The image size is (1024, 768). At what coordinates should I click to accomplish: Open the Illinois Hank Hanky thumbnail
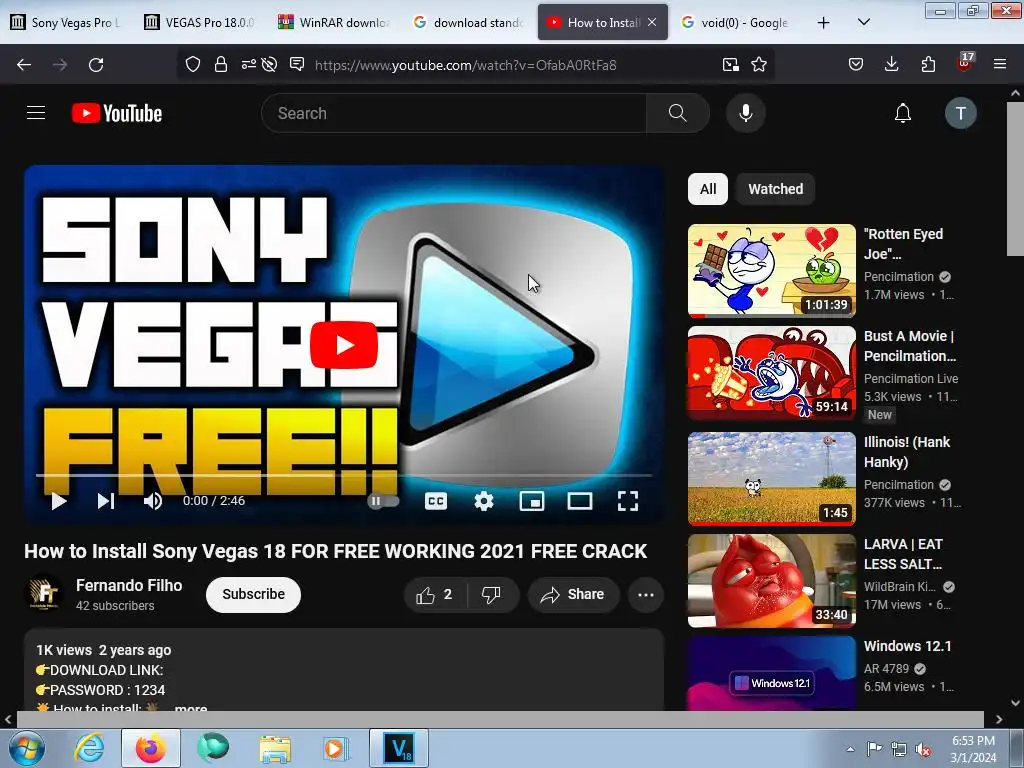coord(771,478)
